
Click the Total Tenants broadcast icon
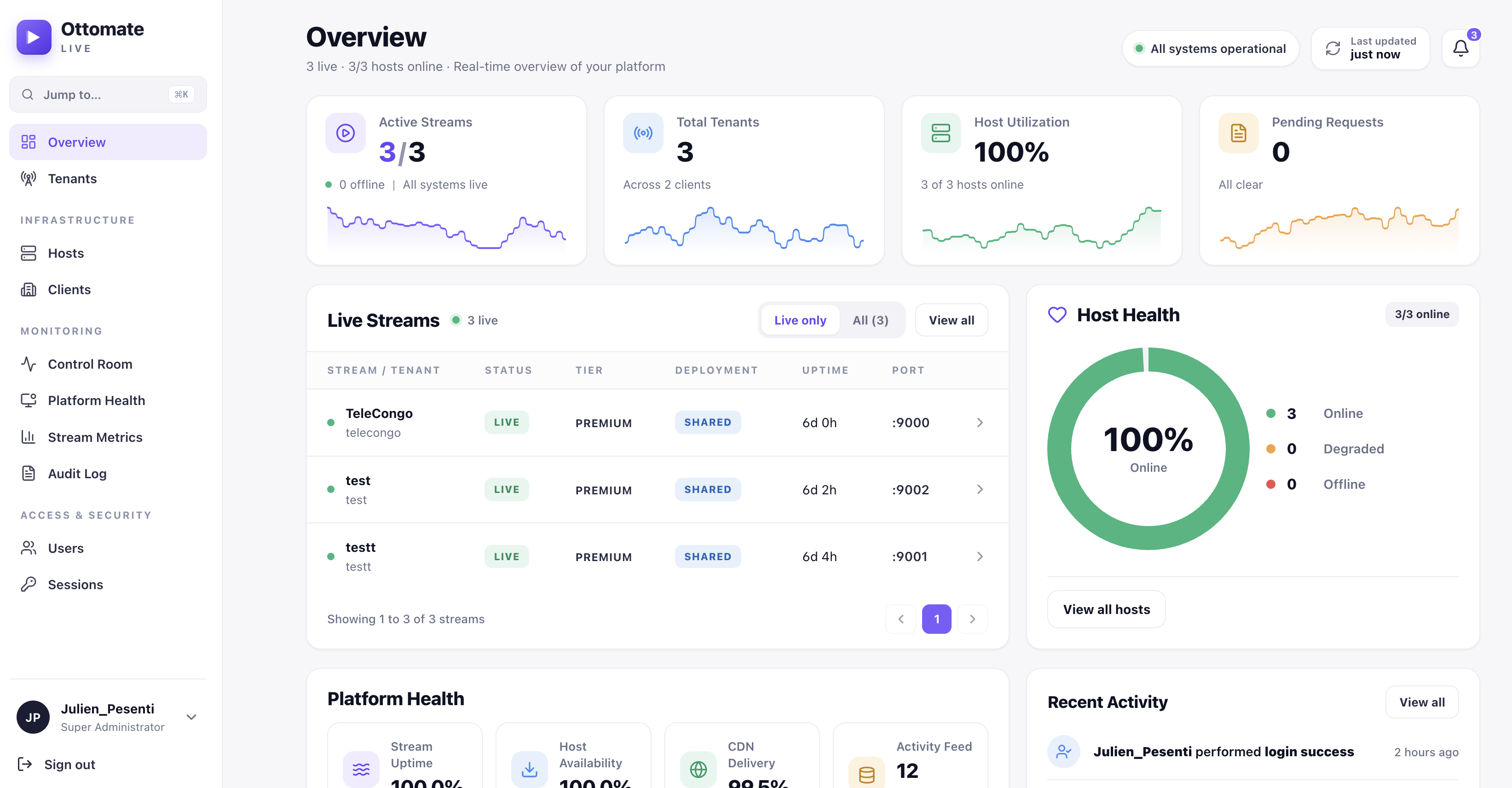click(643, 133)
